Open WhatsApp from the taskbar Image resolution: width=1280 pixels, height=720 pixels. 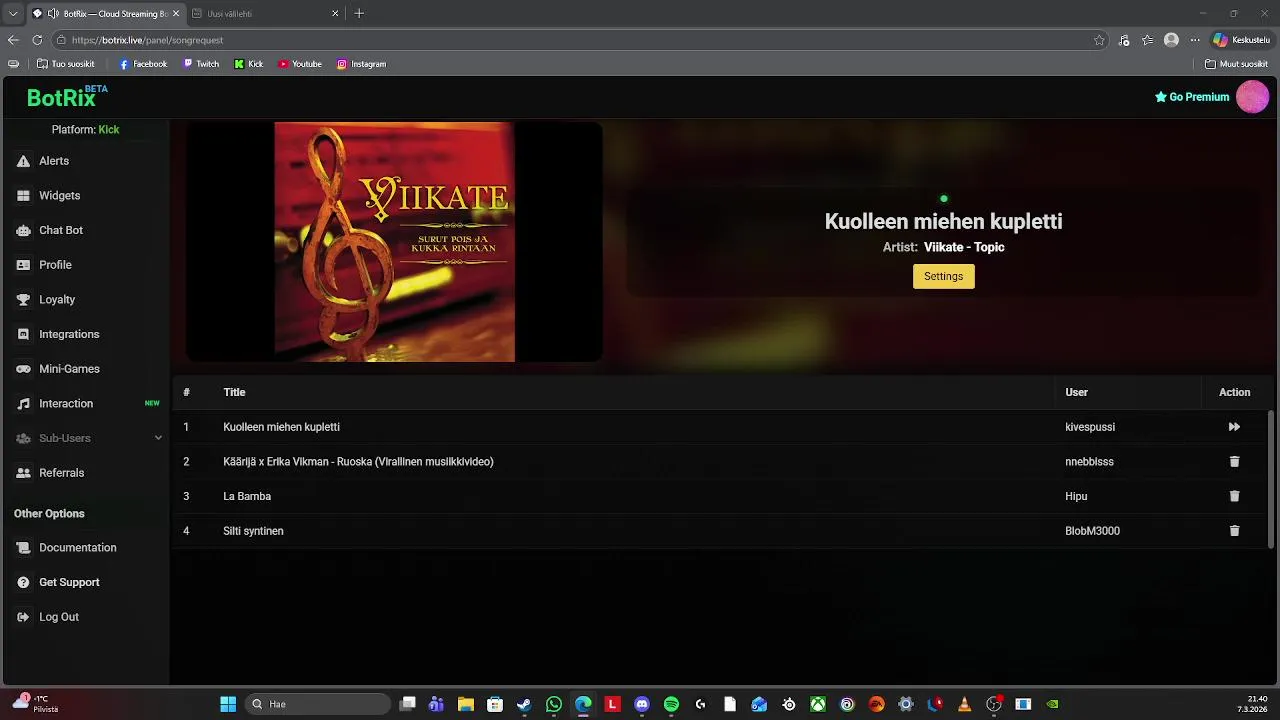[x=554, y=704]
